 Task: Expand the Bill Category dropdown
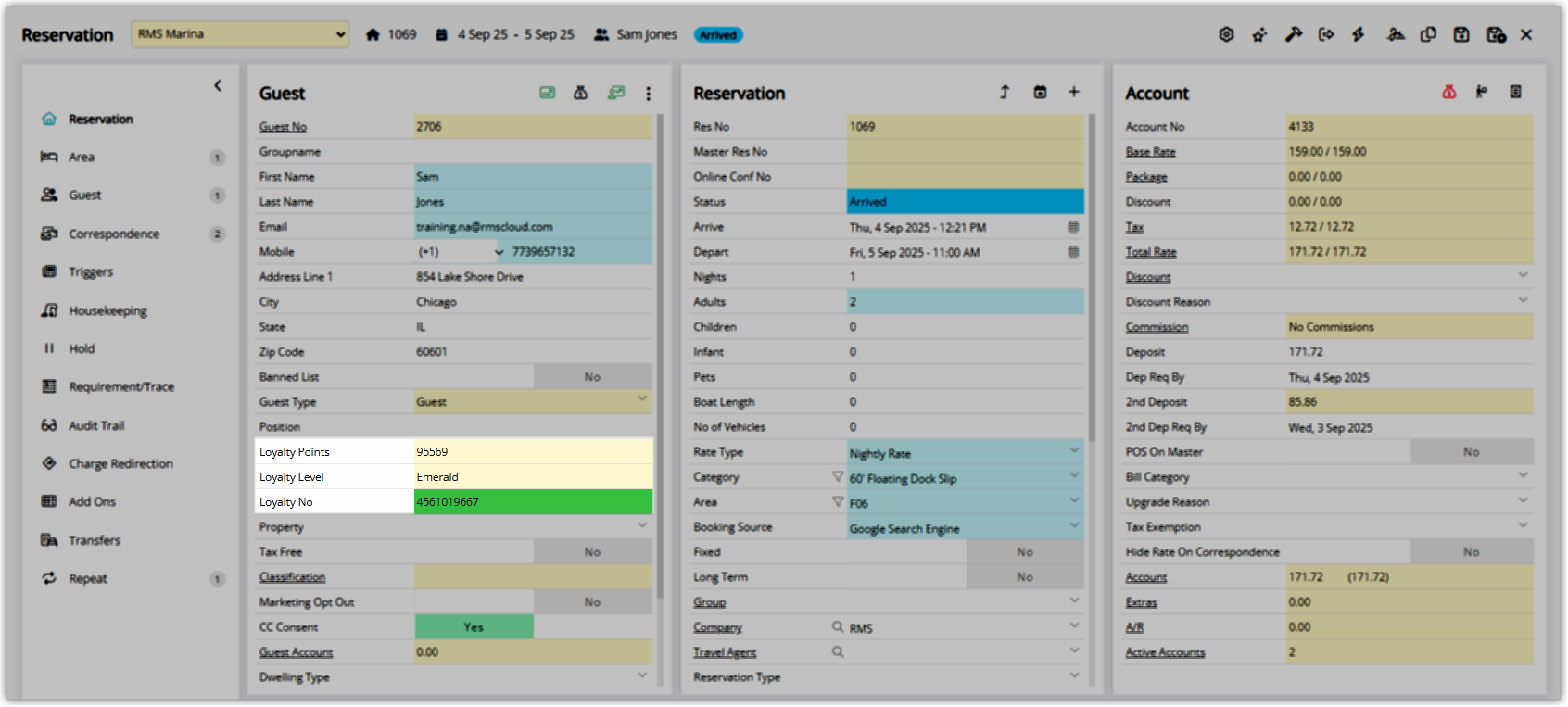1523,475
